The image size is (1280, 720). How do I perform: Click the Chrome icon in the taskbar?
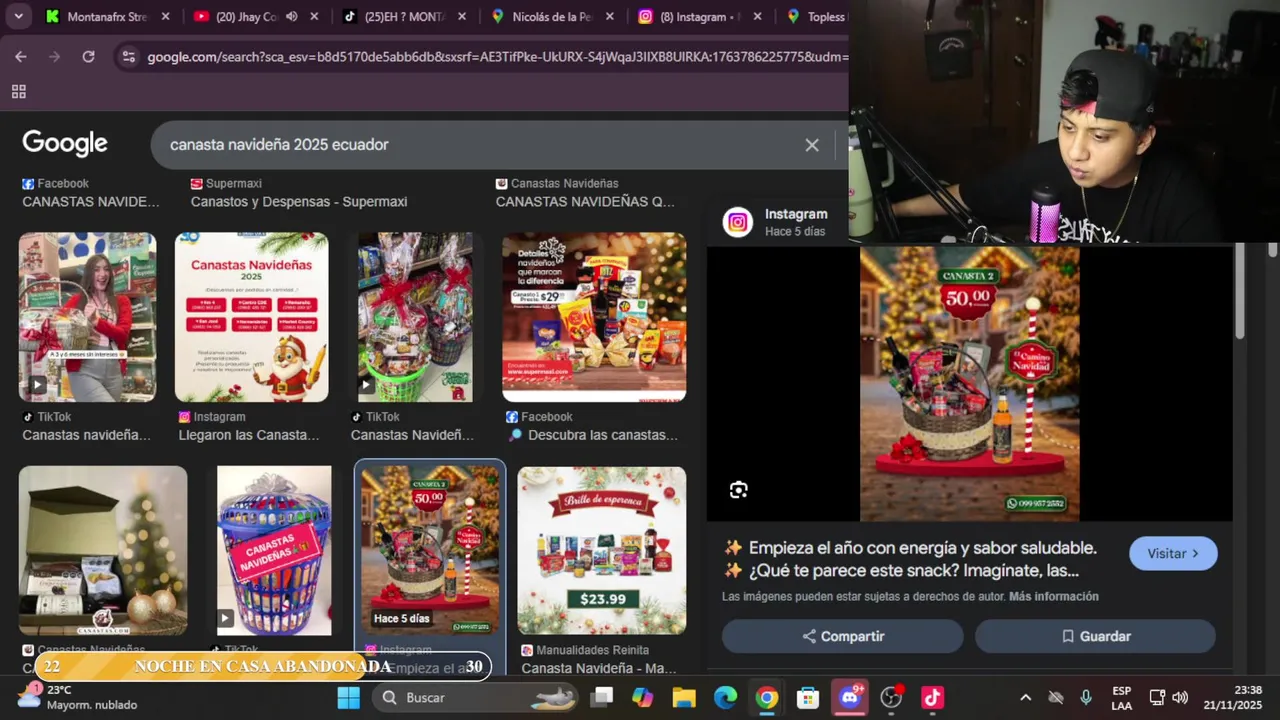(767, 697)
